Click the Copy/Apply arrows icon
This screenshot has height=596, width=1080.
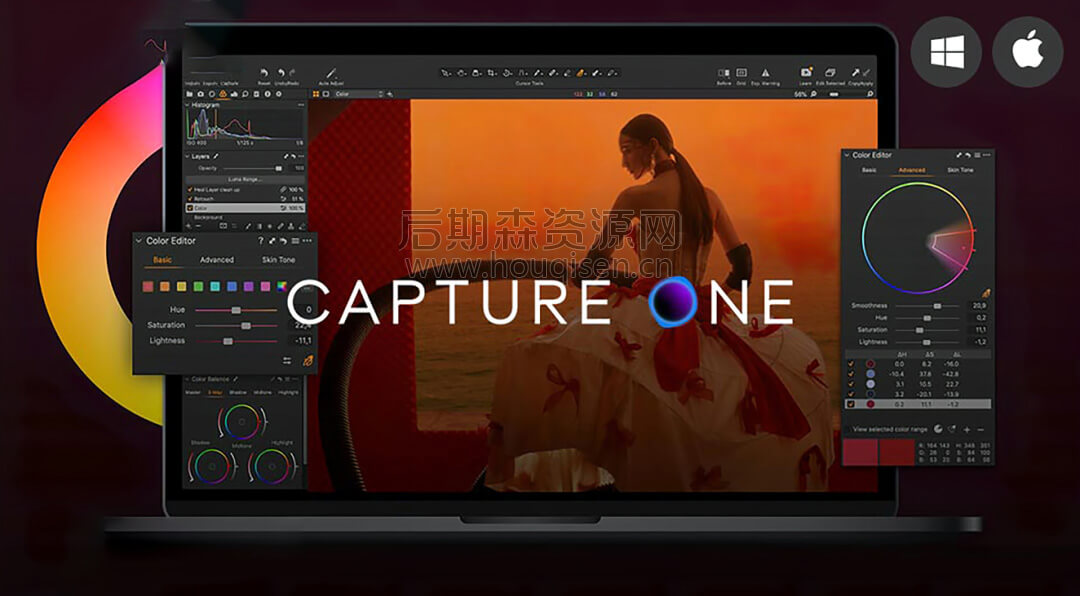coord(860,72)
